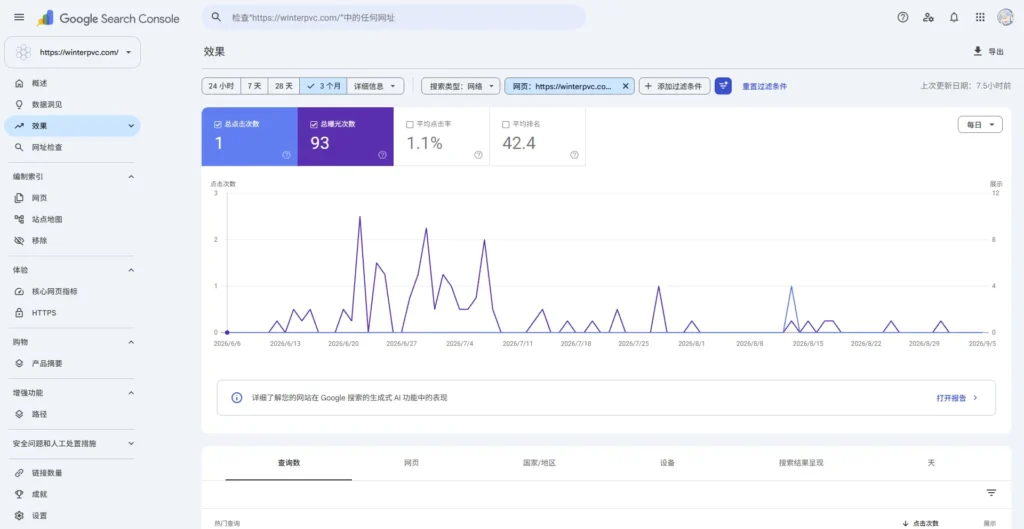Viewport: 1024px width, 529px height.
Task: Open users and permissions icon
Action: [x=928, y=18]
